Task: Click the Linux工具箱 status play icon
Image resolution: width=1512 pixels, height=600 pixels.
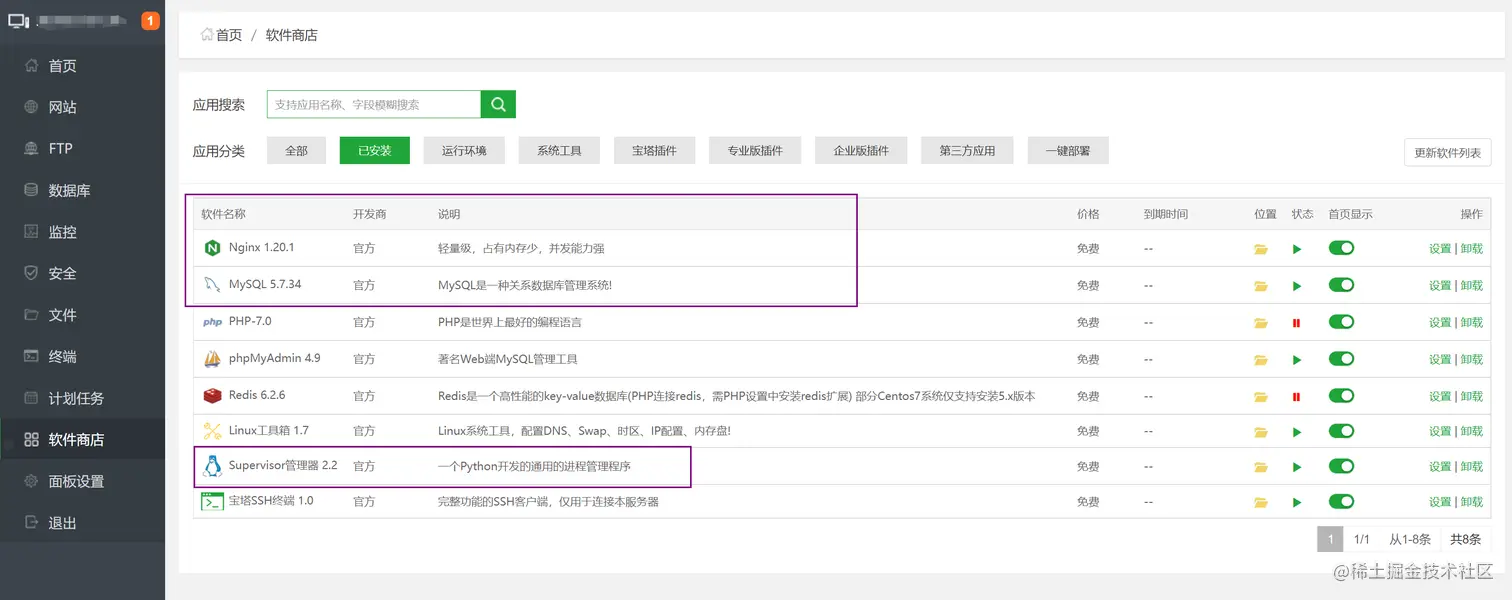Action: pyautogui.click(x=1297, y=432)
